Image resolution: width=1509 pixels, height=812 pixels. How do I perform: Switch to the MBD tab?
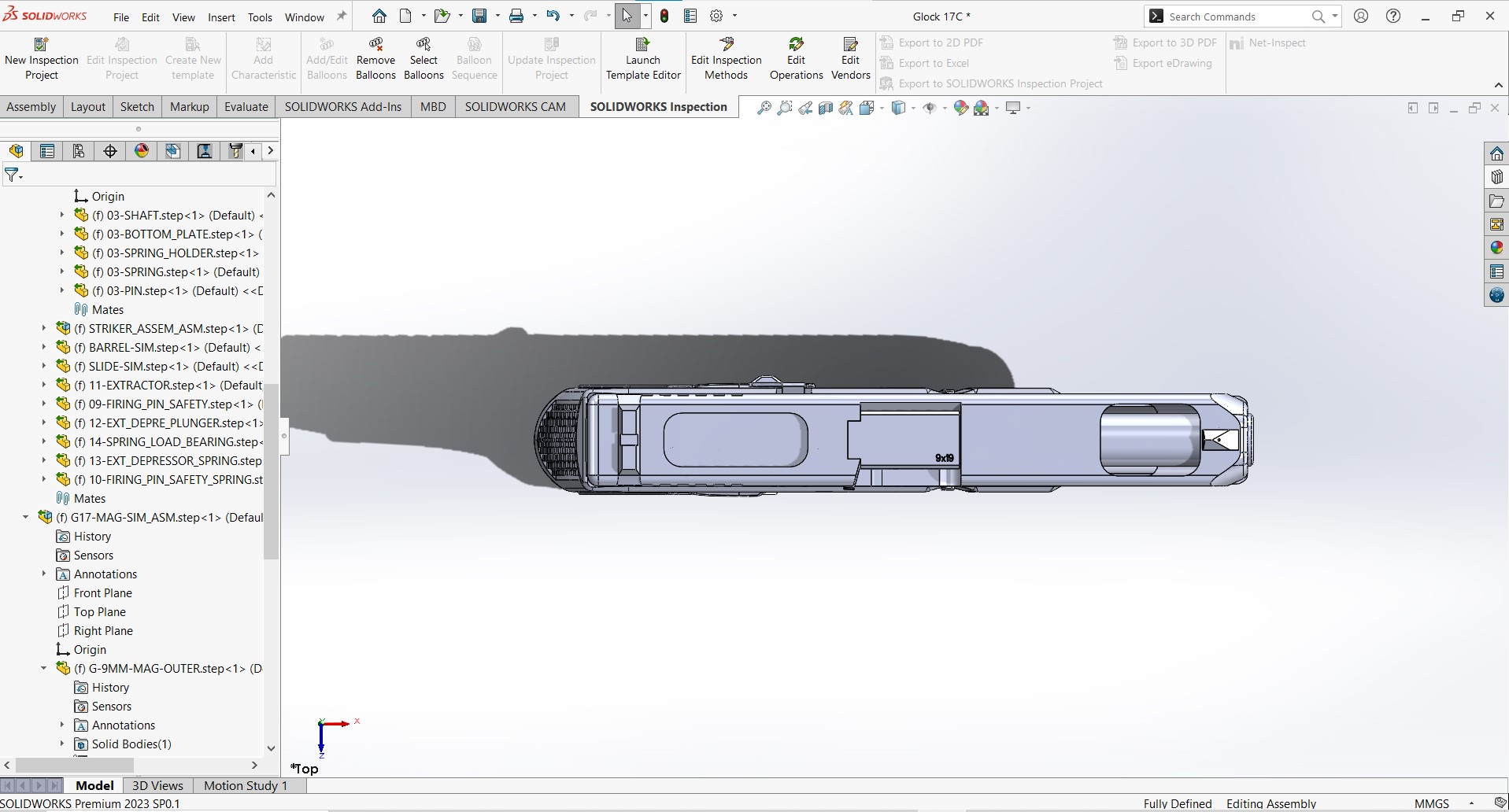433,106
